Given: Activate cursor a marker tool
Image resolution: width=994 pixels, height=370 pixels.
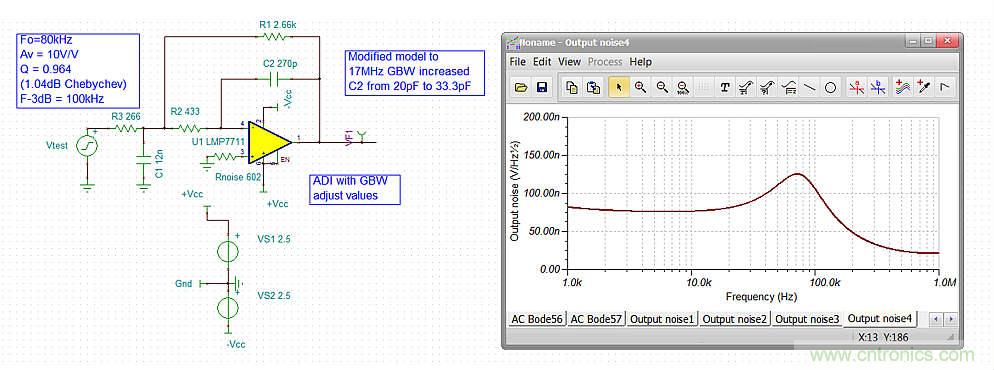Looking at the screenshot, I should tap(856, 87).
